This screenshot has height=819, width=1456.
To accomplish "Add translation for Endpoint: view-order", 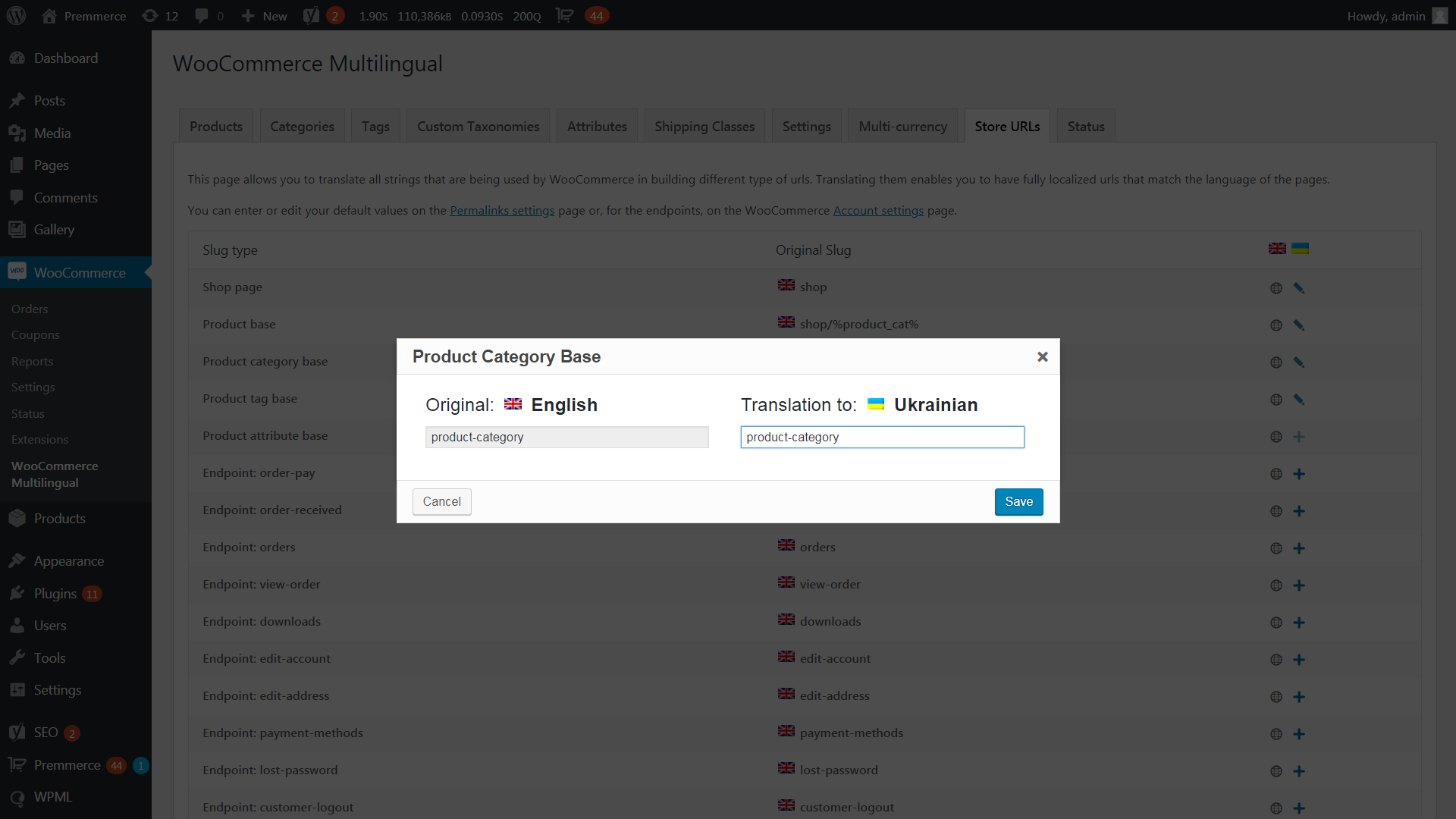I will pyautogui.click(x=1299, y=585).
